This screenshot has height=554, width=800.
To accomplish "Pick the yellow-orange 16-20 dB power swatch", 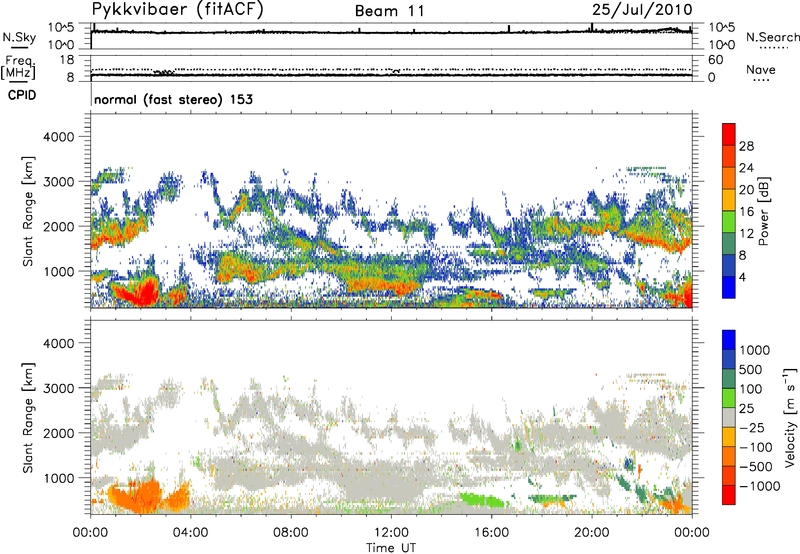I will tap(729, 200).
